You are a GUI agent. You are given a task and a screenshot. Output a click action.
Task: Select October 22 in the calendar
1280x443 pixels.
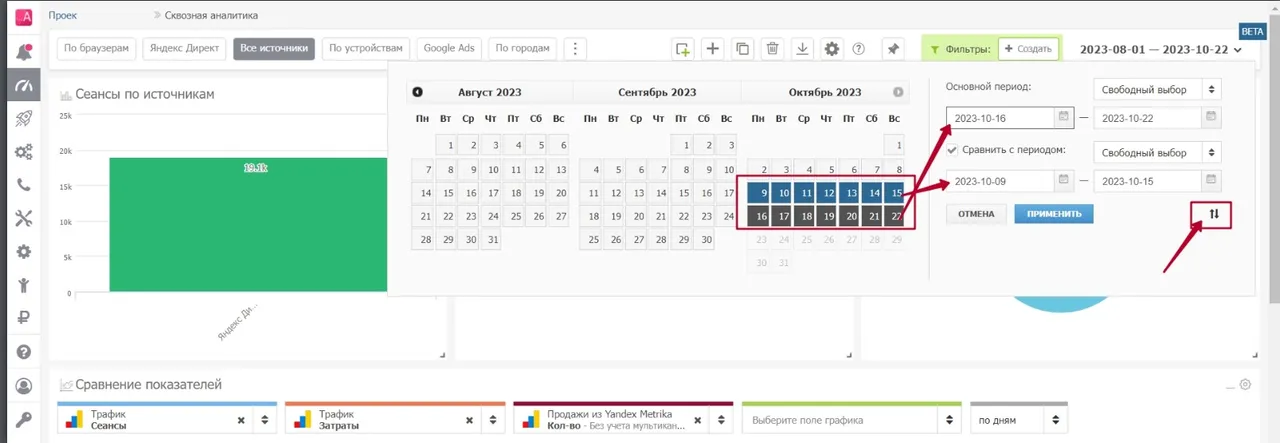coord(894,216)
